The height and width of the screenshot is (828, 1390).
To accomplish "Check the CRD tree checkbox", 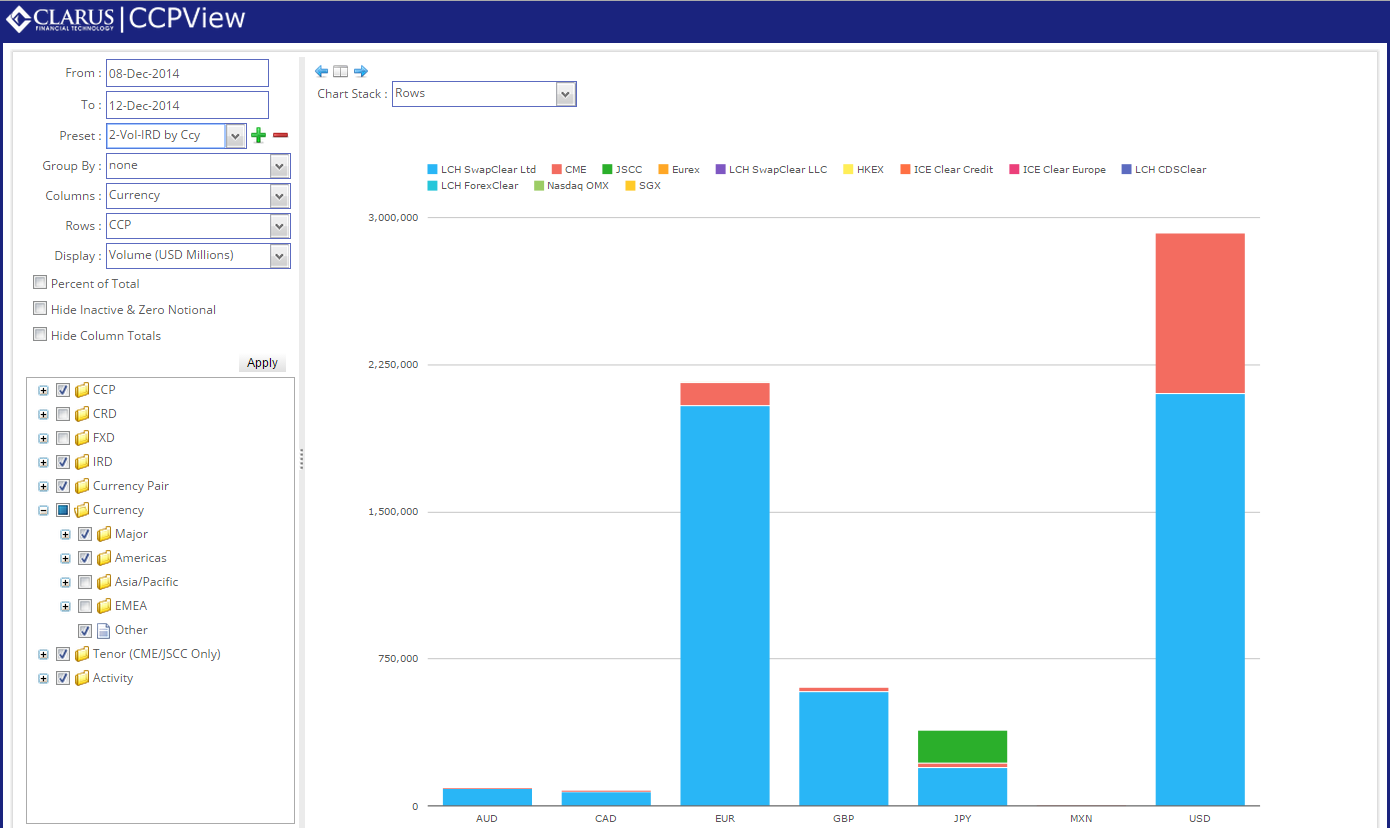I will tap(63, 414).
